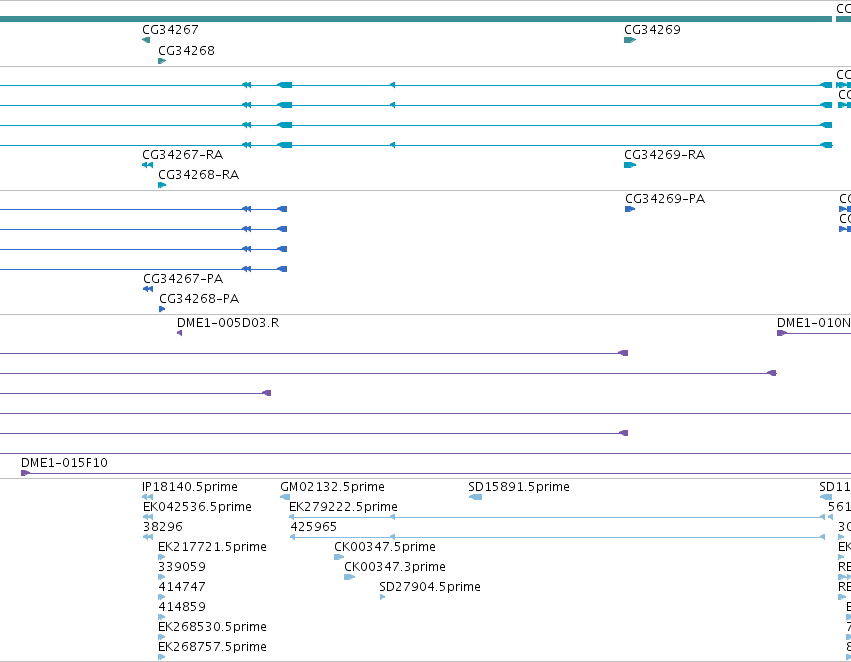Image resolution: width=851 pixels, height=662 pixels.
Task: Open the CG34268-RA transcript label
Action: (198, 175)
